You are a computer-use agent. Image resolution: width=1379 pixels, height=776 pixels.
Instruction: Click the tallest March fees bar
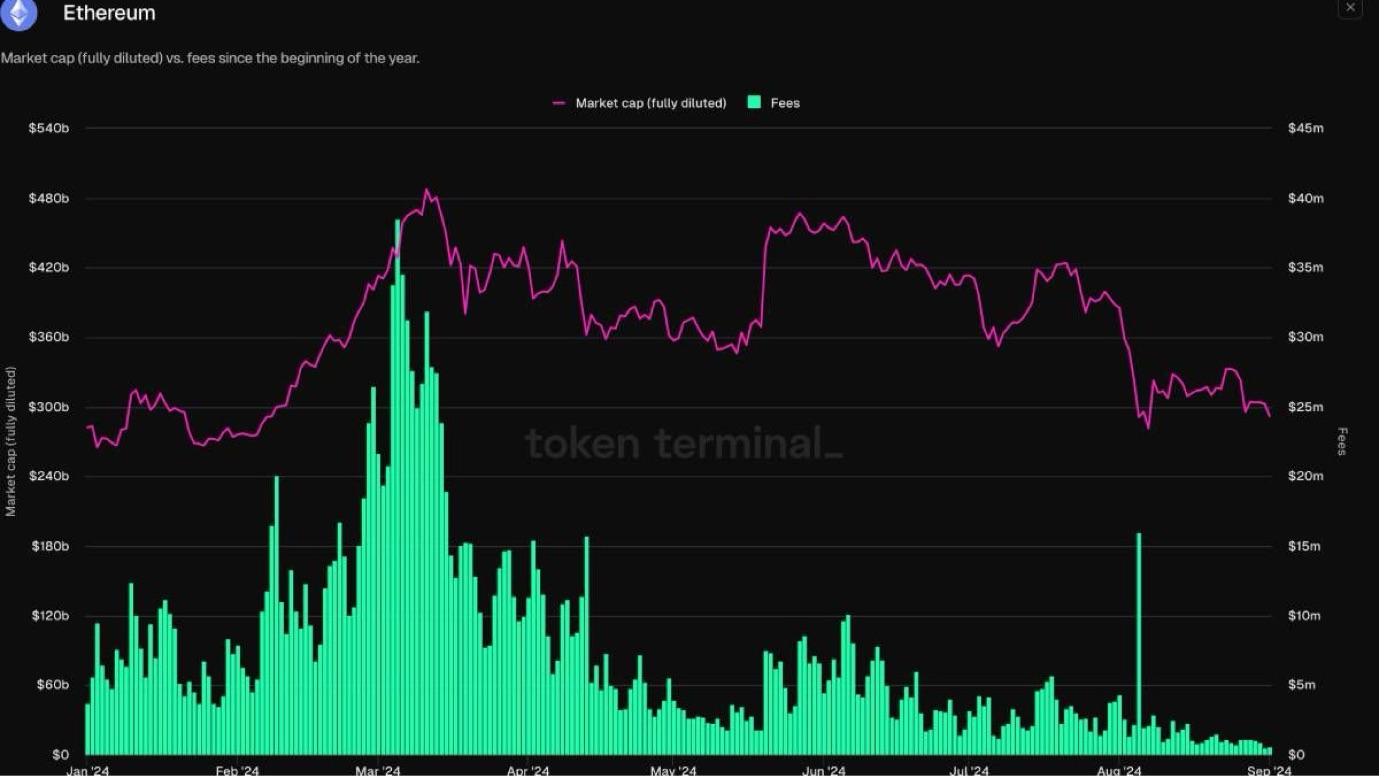click(397, 487)
